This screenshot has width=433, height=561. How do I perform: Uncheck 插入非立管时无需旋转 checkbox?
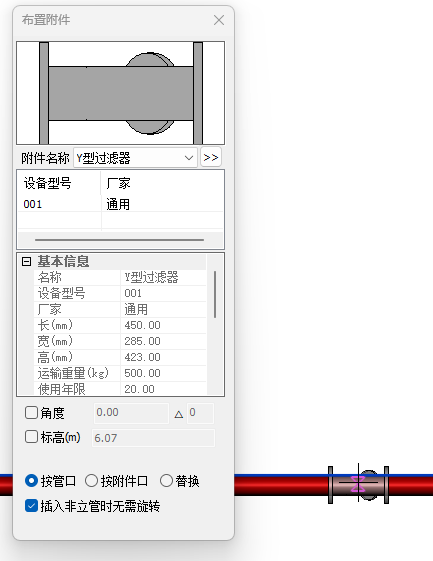(31, 506)
